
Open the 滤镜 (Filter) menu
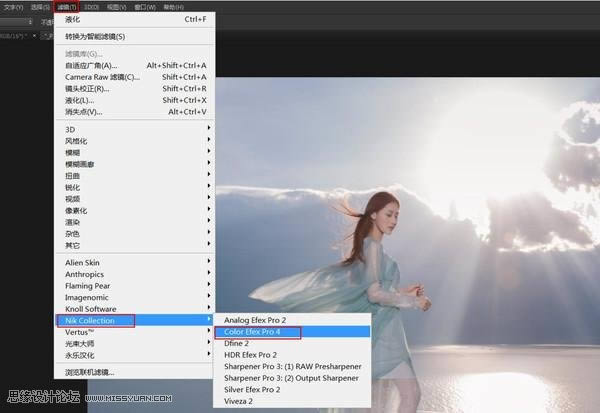click(x=67, y=7)
